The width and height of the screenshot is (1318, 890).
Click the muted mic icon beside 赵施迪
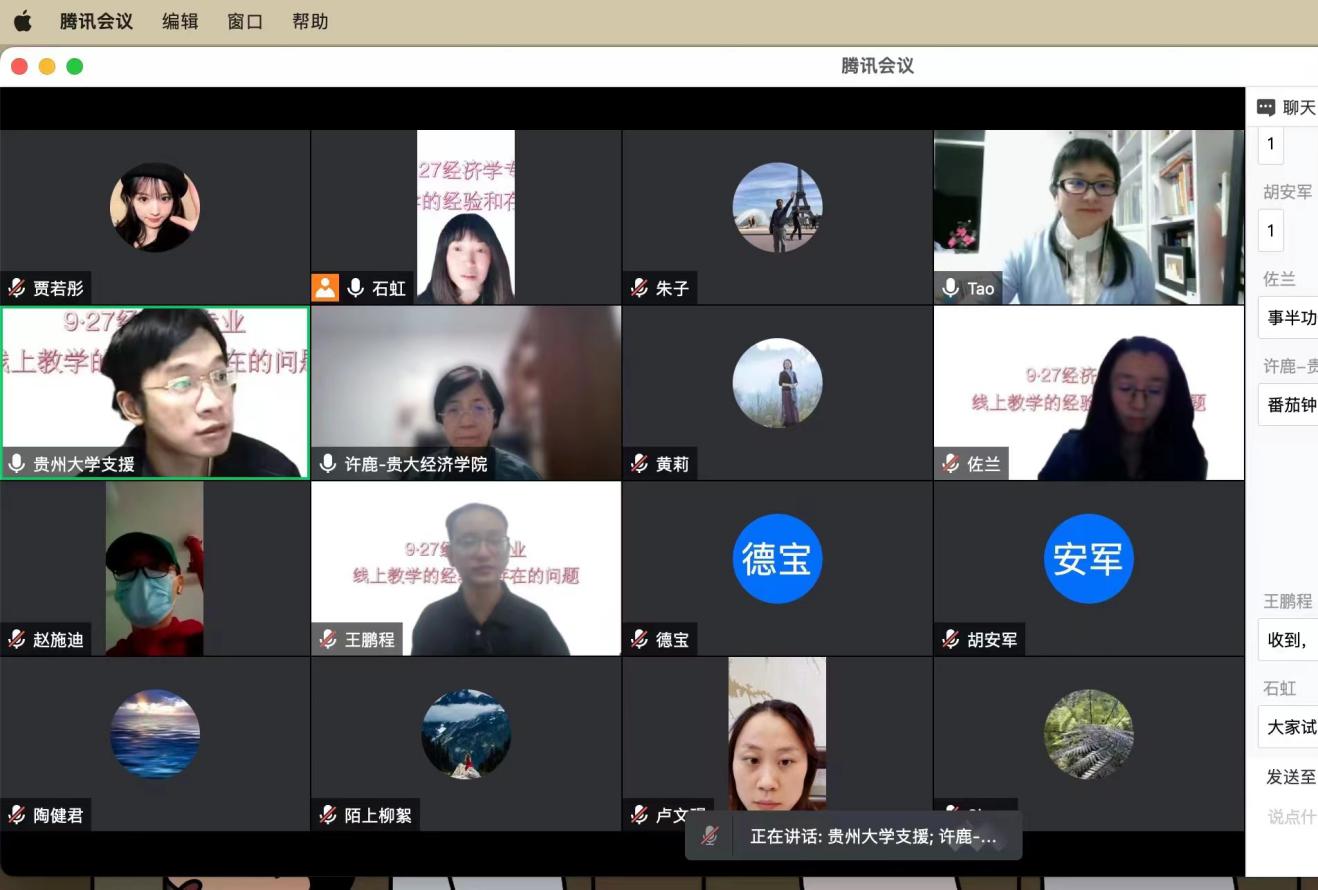pyautogui.click(x=17, y=639)
